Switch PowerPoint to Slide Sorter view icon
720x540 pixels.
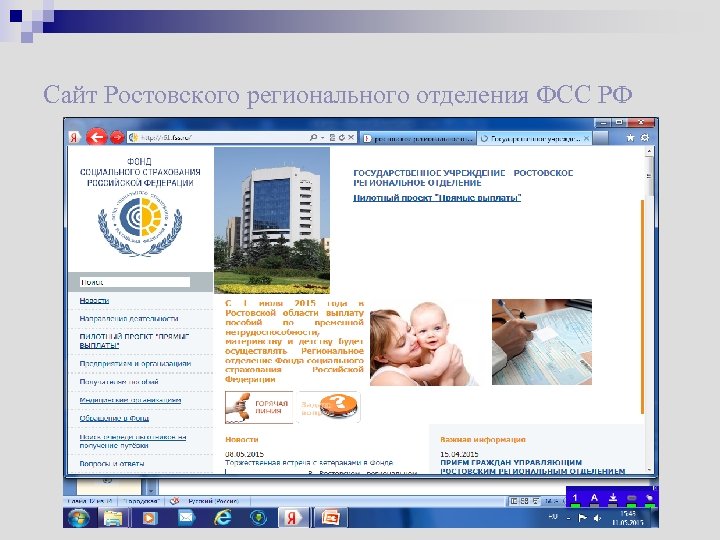click(524, 501)
